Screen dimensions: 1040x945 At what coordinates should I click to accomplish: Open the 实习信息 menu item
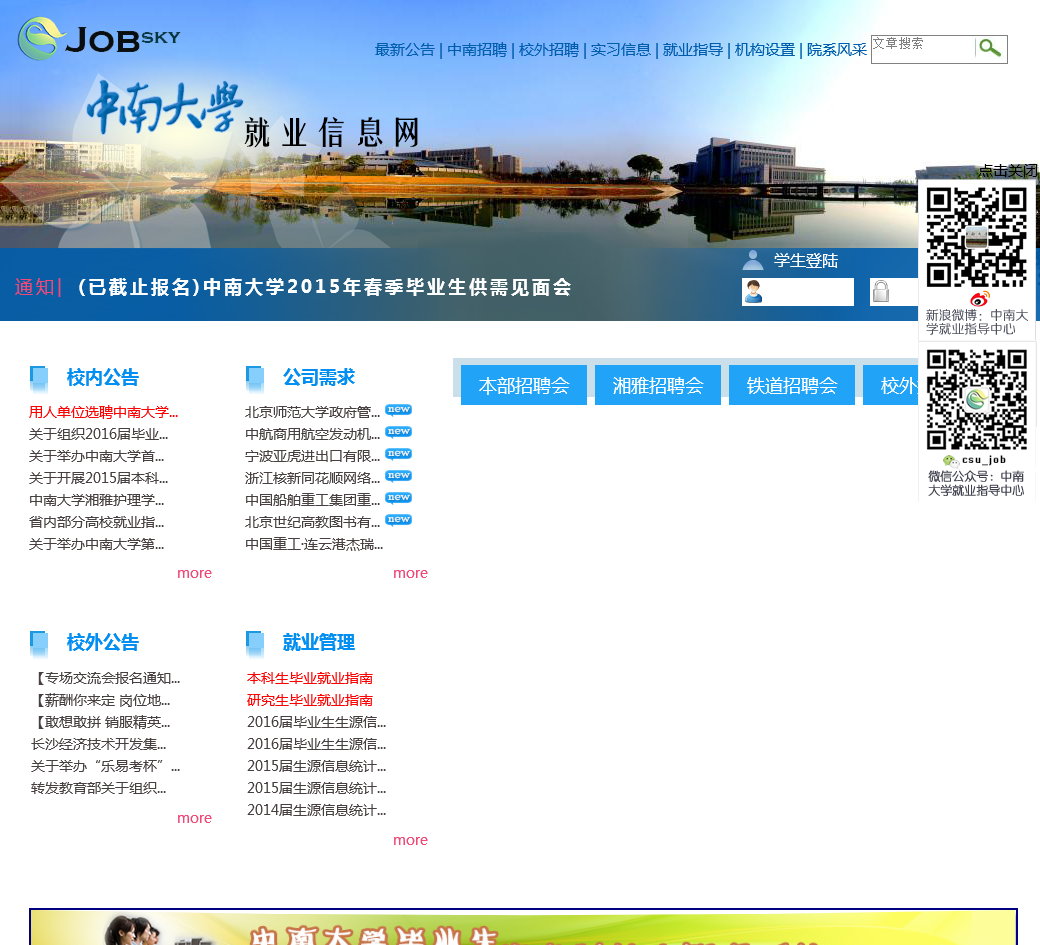pyautogui.click(x=621, y=50)
